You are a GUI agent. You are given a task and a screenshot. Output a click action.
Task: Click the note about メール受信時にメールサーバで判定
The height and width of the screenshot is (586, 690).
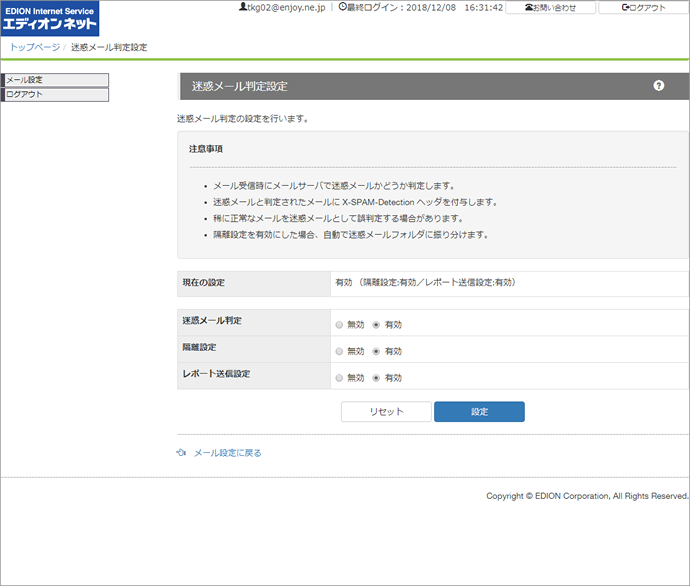point(334,186)
